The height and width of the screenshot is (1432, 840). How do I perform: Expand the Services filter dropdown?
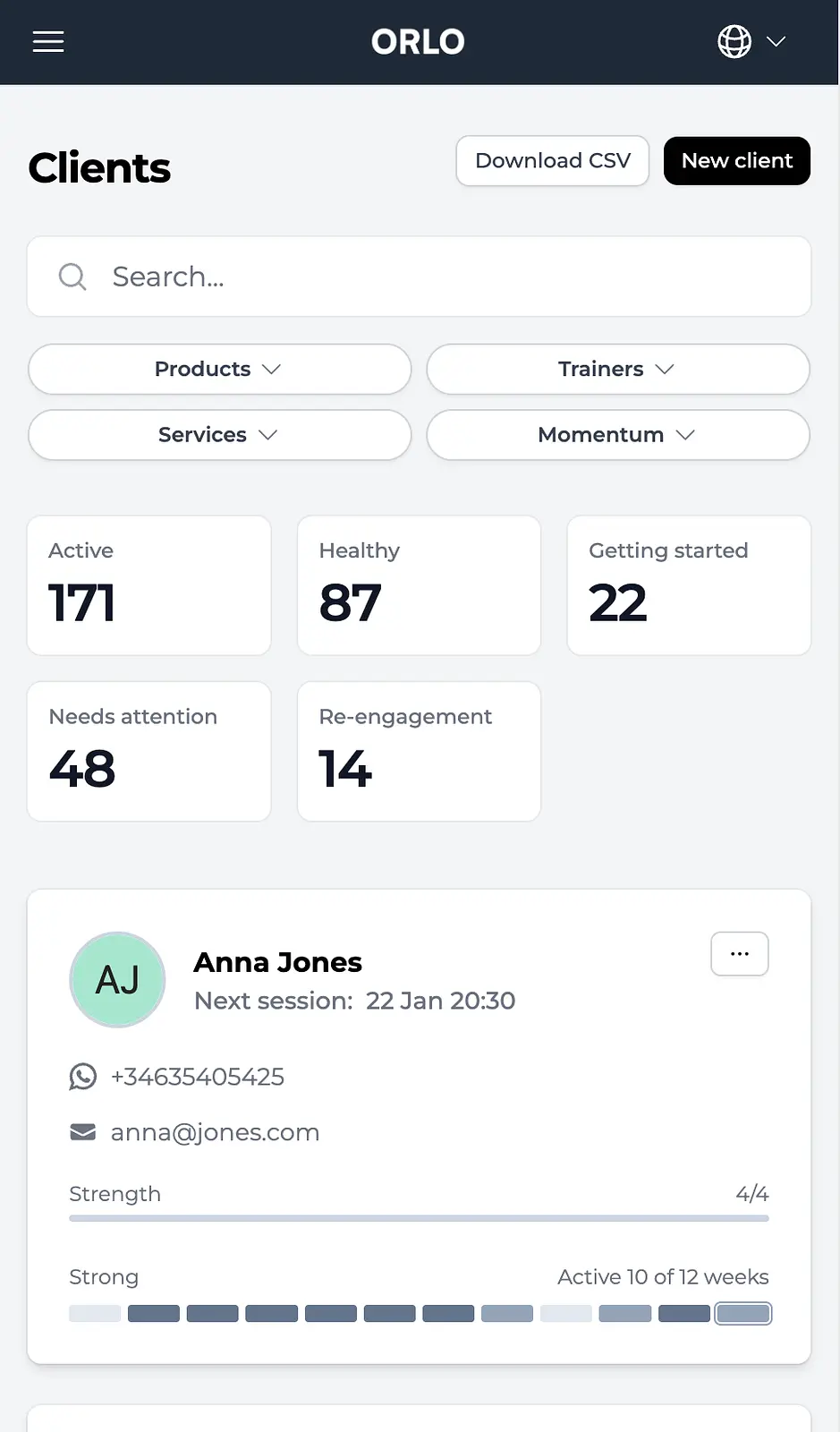[x=219, y=434]
